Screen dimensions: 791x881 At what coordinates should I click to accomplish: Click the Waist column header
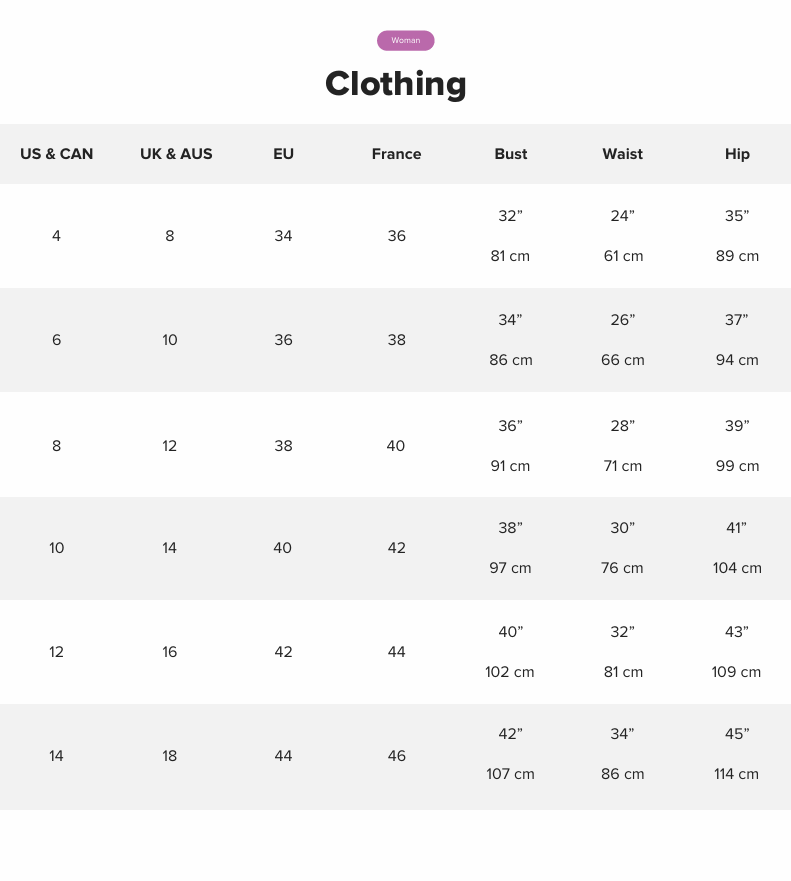coord(622,154)
